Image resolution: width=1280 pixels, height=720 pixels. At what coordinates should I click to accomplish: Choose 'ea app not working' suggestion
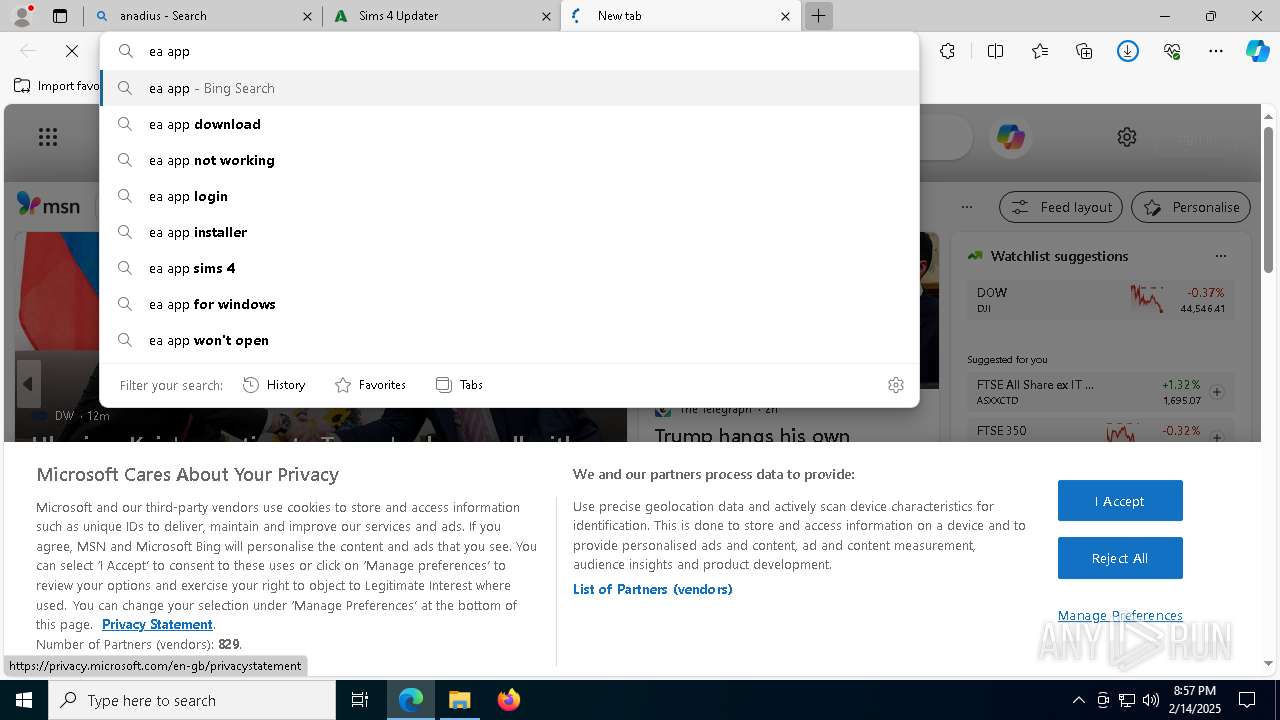tap(509, 160)
